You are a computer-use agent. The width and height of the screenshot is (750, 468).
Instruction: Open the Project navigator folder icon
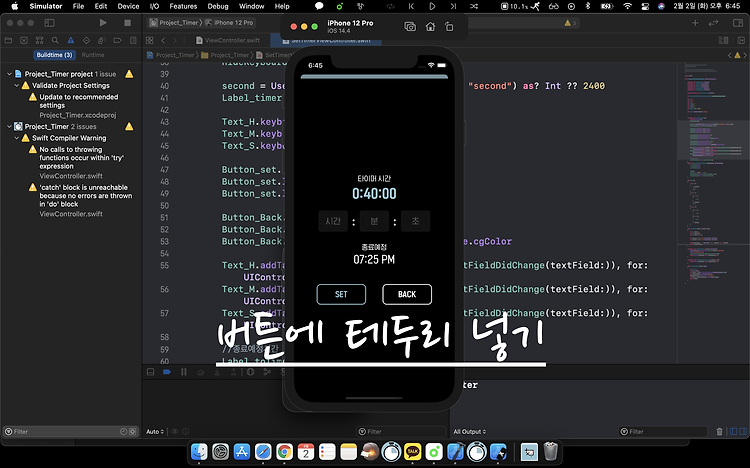tap(9, 41)
